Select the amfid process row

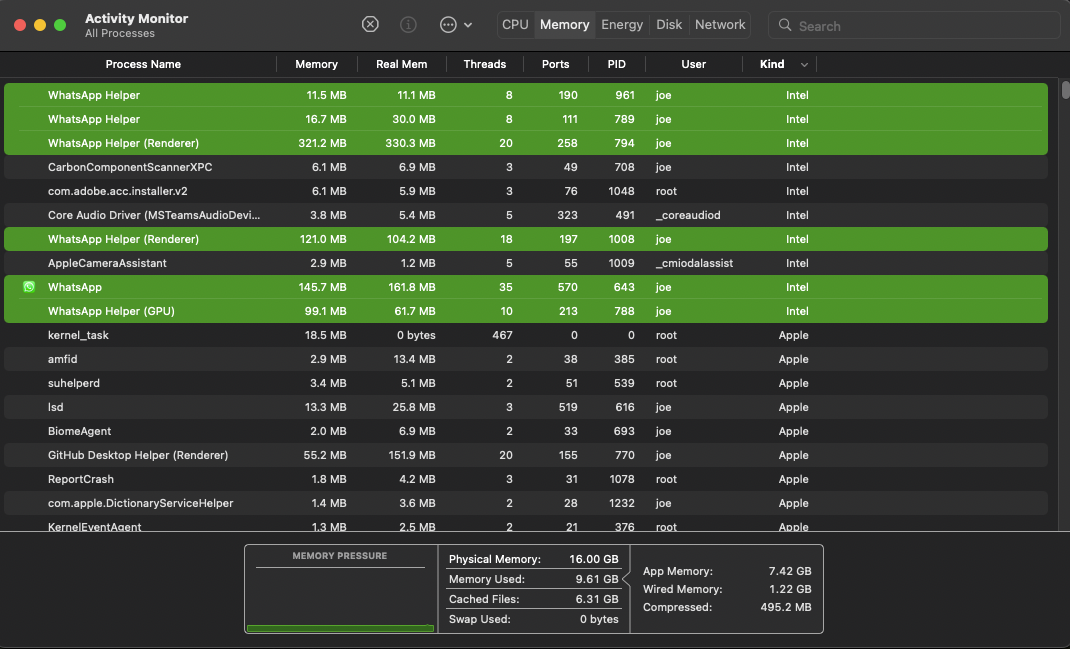(525, 359)
